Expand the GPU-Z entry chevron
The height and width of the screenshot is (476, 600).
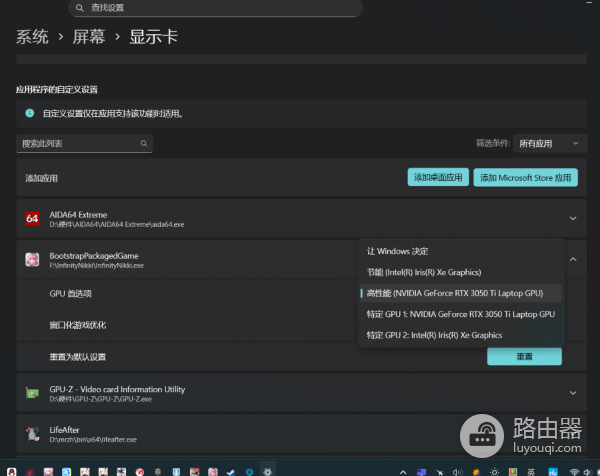coord(573,393)
